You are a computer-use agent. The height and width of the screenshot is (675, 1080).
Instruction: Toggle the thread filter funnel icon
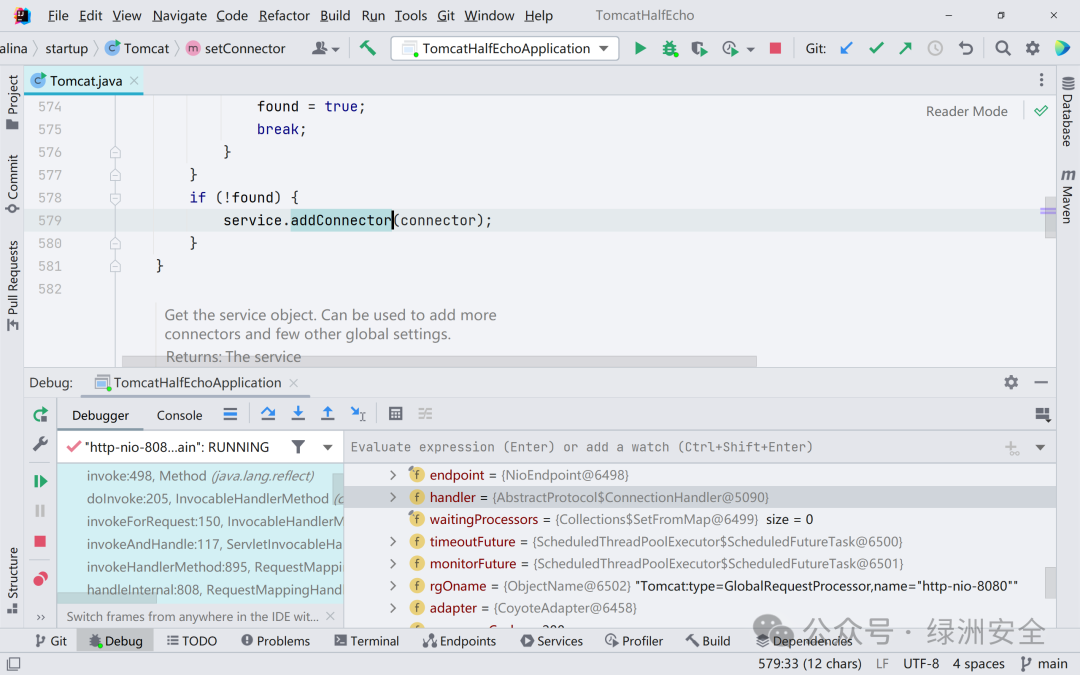pyautogui.click(x=298, y=447)
